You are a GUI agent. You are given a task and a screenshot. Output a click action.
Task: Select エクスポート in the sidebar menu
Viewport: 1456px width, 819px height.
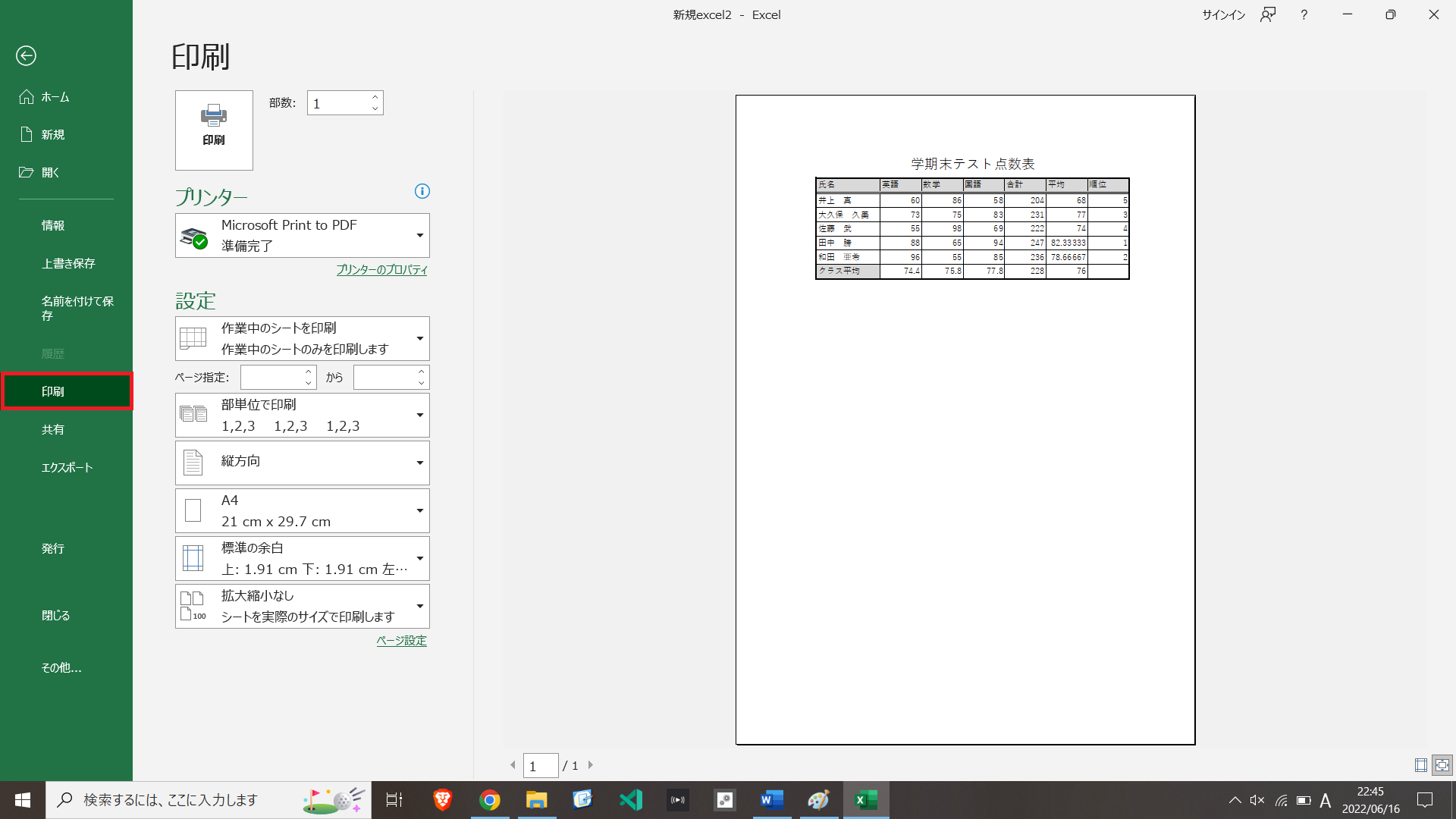coord(67,467)
